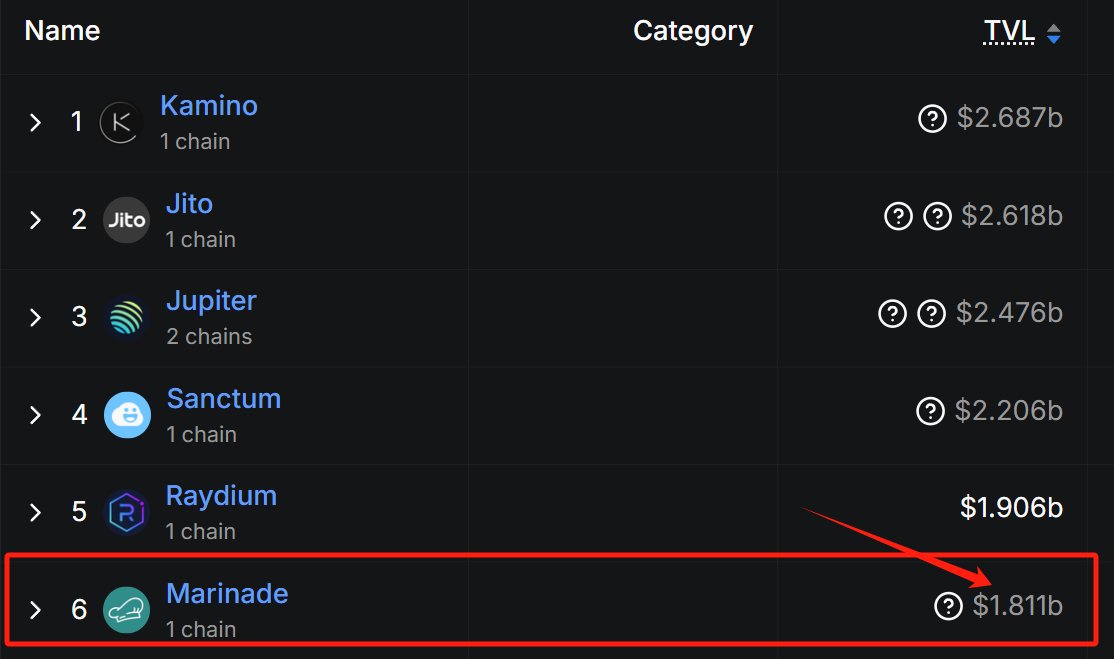Click question mark icon beside Kamino TVL
Screen dimensions: 1114x659
pyautogui.click(x=932, y=118)
